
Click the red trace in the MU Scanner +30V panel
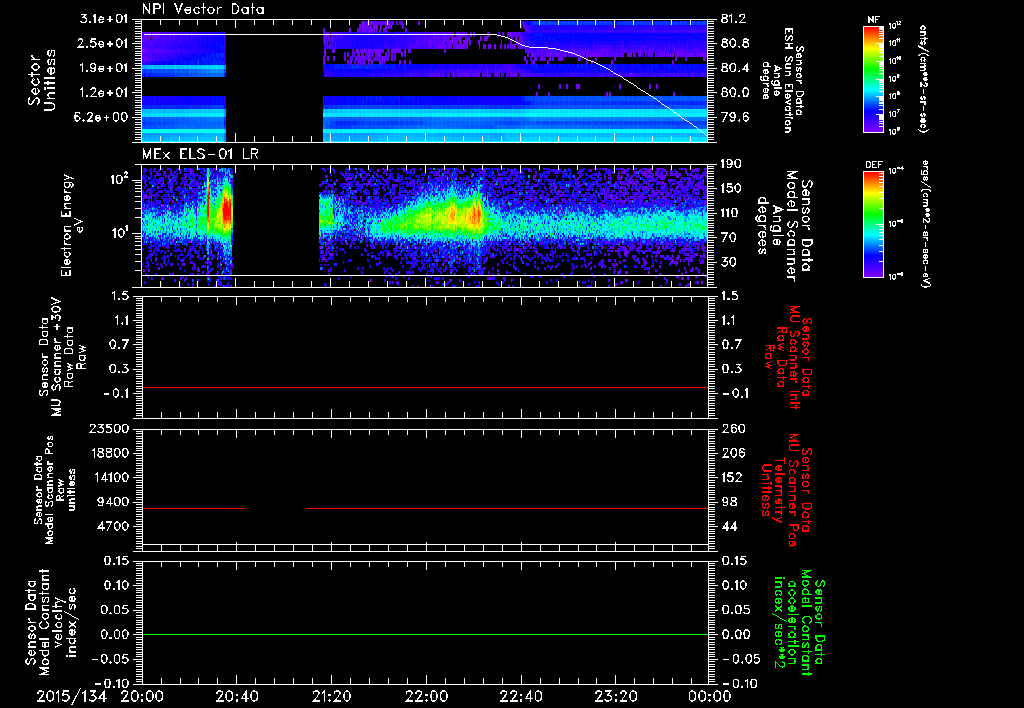pos(424,387)
